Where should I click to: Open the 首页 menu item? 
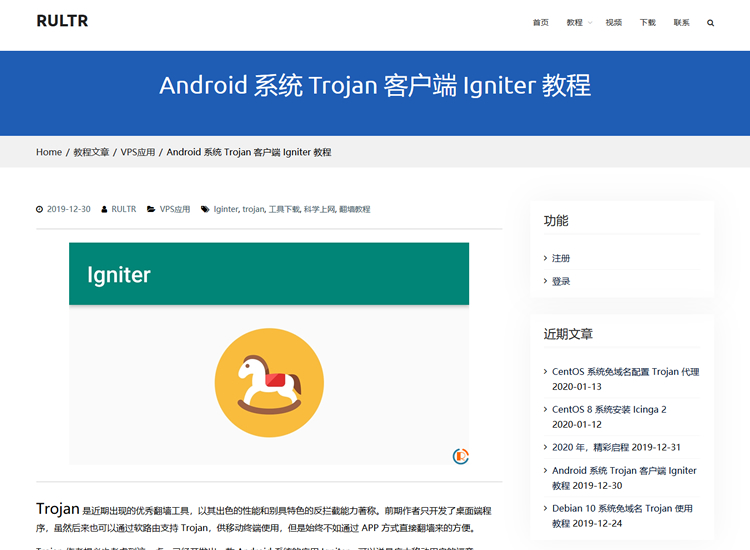(x=540, y=22)
